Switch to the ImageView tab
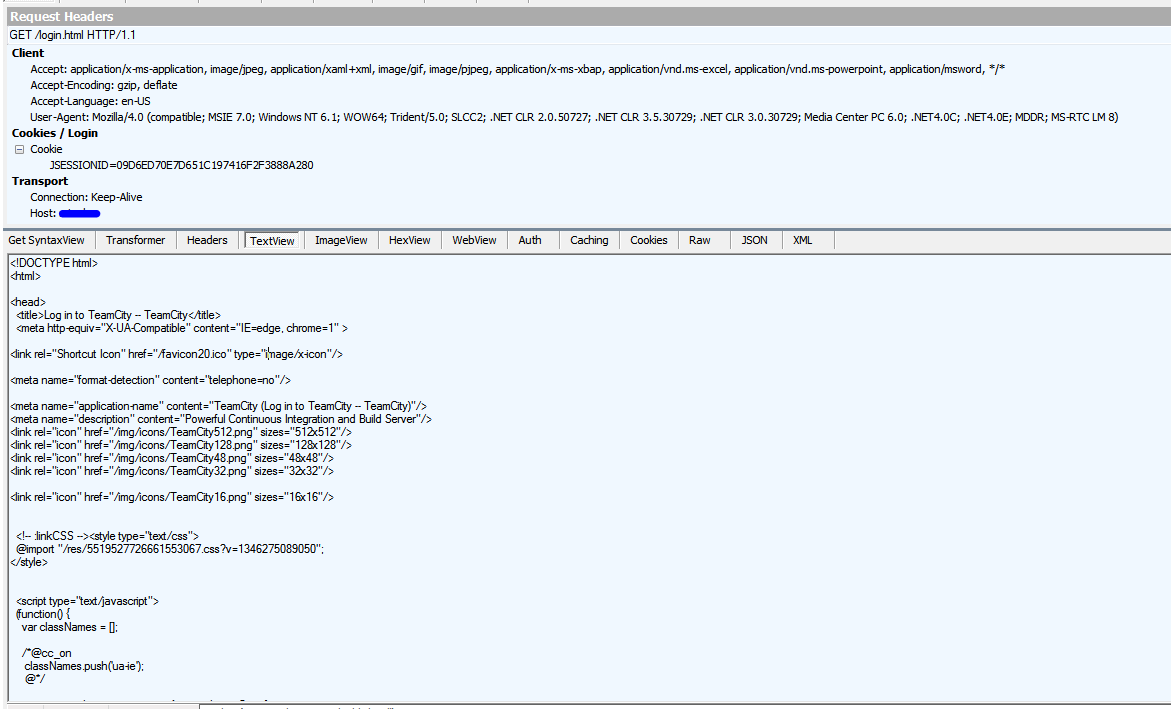Screen dimensions: 1171x709 [341, 240]
